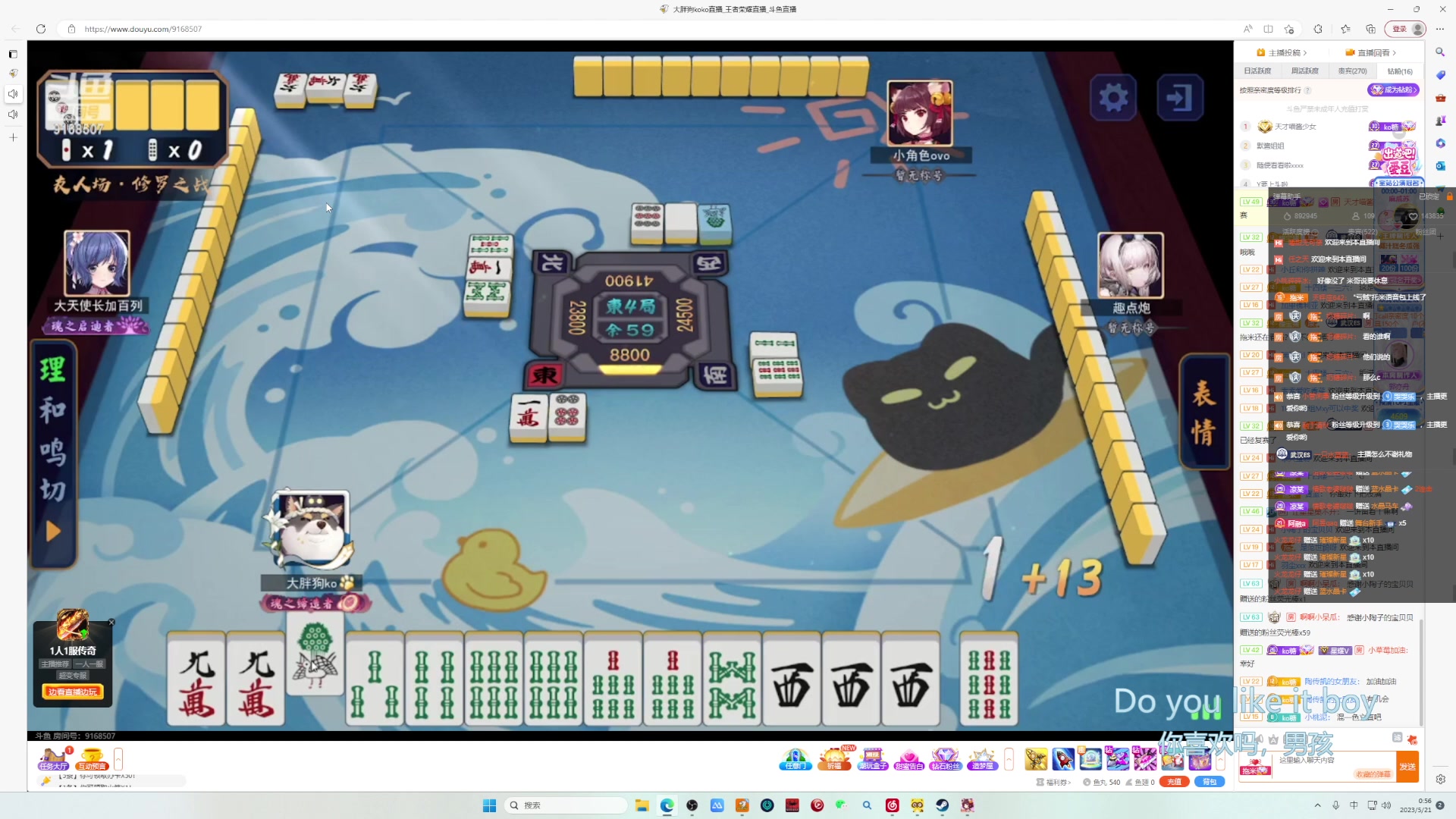Show hidden system tray icons
The height and width of the screenshot is (819, 1456).
(x=1317, y=805)
